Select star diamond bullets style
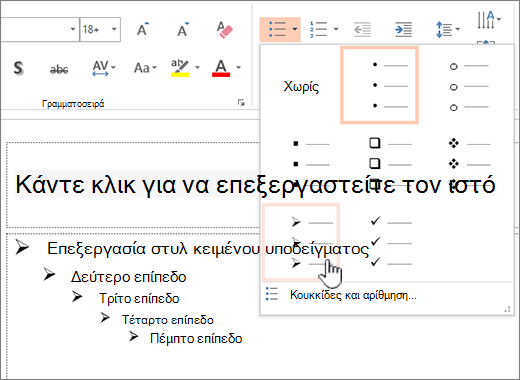 pyautogui.click(x=470, y=163)
